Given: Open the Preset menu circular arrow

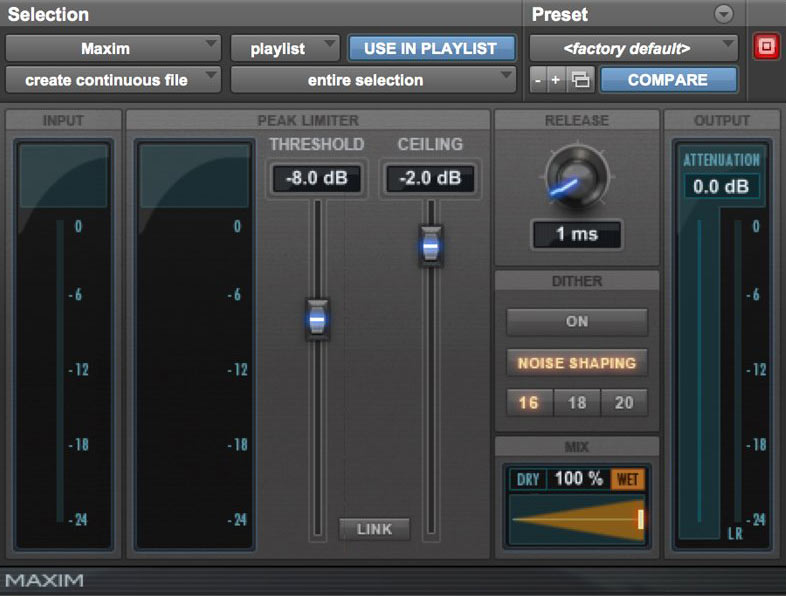Looking at the screenshot, I should (x=723, y=14).
